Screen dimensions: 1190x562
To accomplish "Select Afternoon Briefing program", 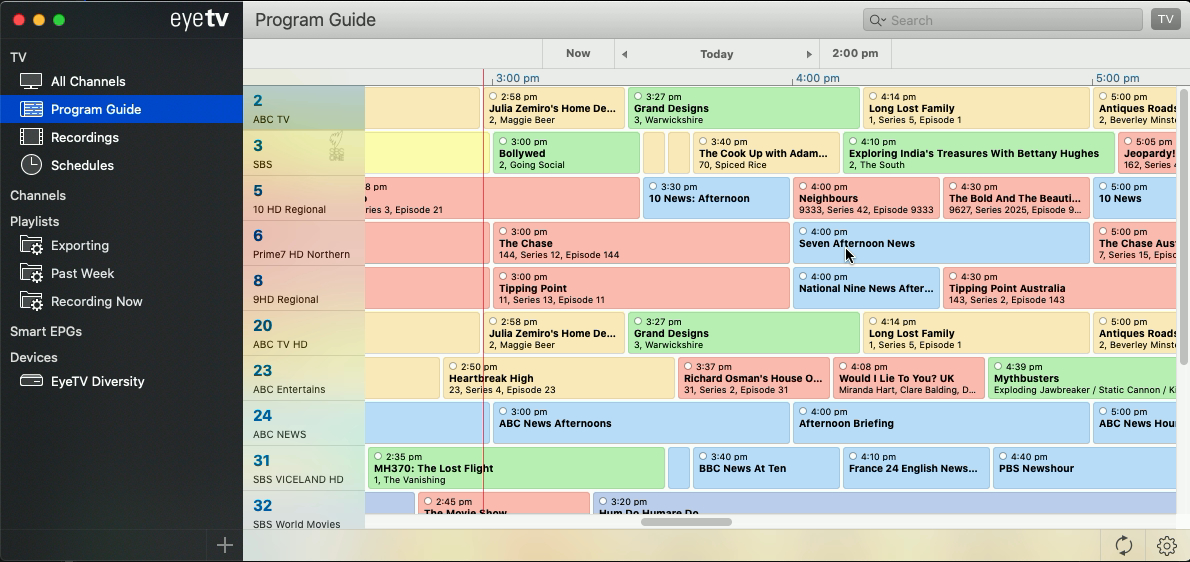I will coord(941,423).
